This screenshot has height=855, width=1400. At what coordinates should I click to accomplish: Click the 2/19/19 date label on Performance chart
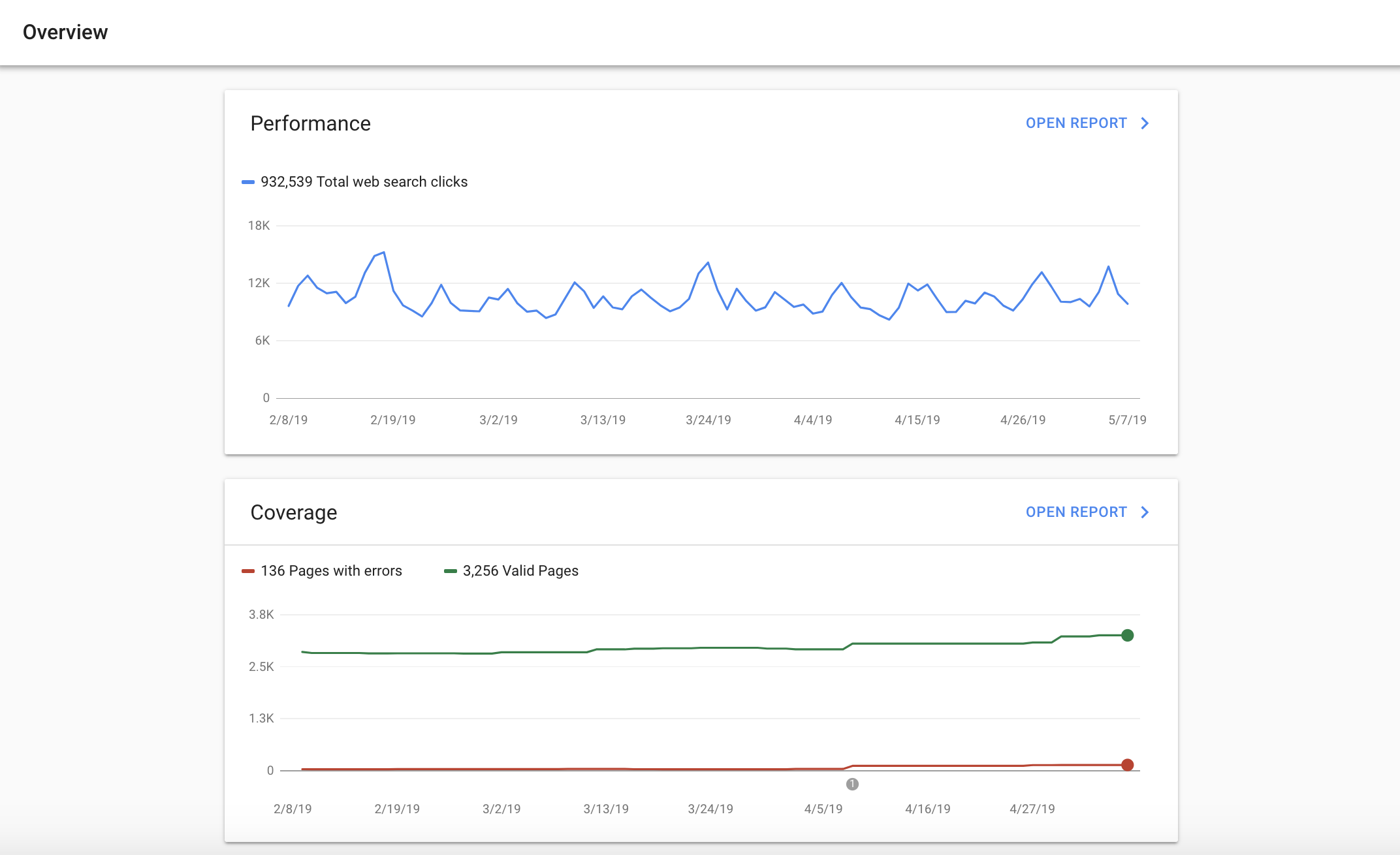tap(392, 420)
